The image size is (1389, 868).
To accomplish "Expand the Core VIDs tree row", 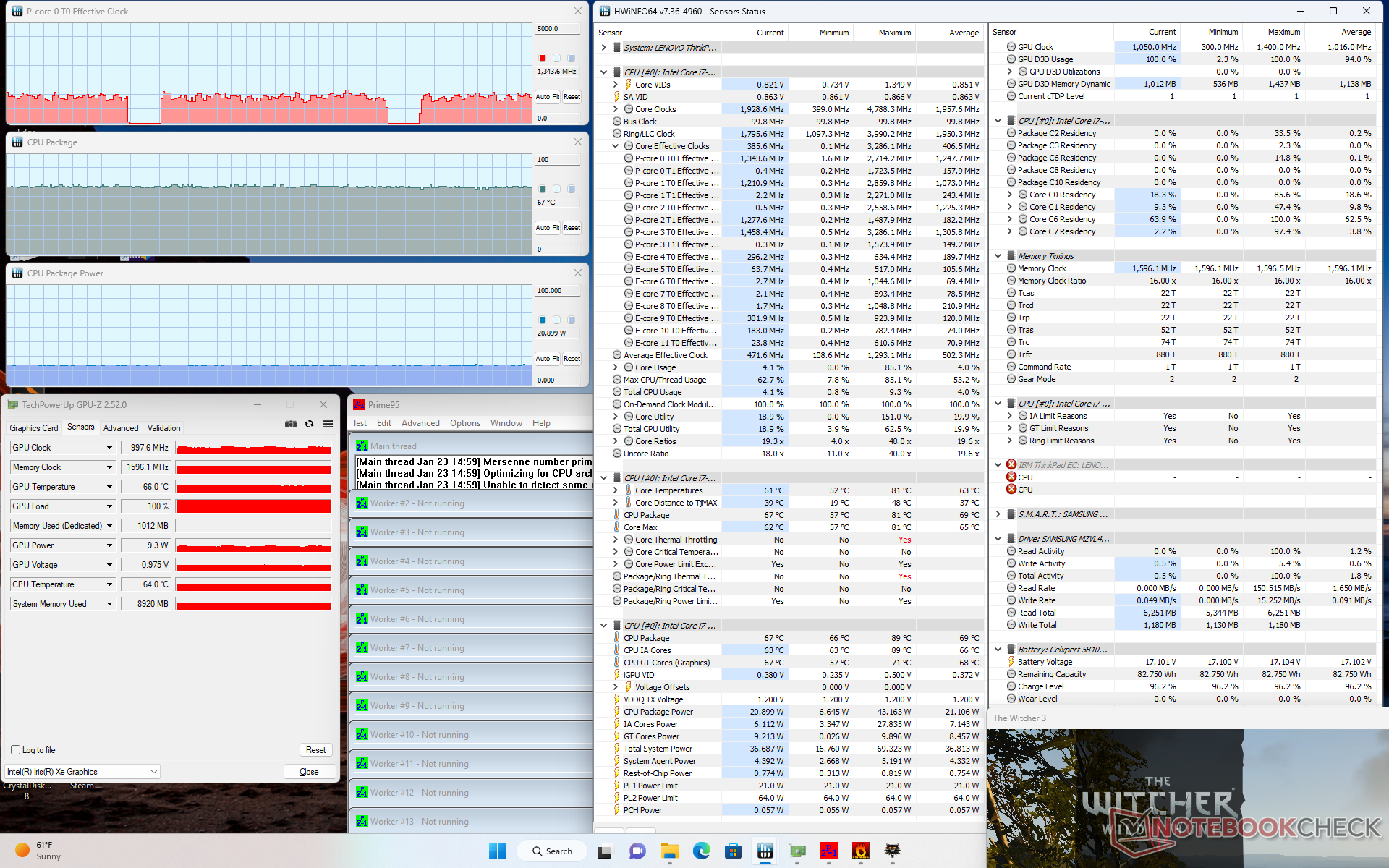I will (x=616, y=85).
